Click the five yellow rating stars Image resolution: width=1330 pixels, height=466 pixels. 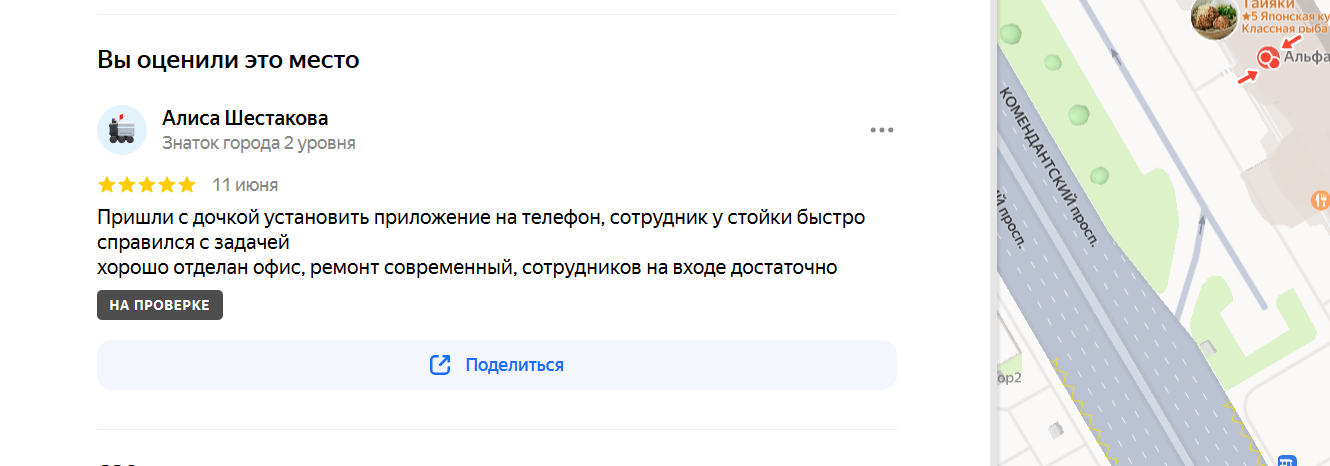pyautogui.click(x=147, y=185)
